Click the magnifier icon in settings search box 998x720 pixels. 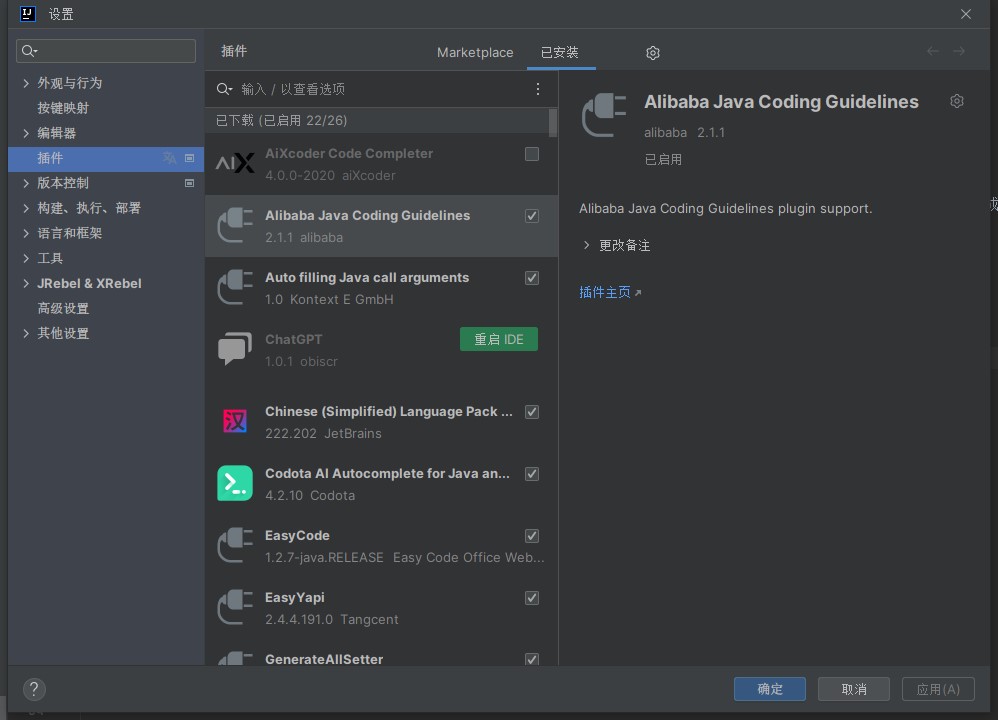coord(29,51)
